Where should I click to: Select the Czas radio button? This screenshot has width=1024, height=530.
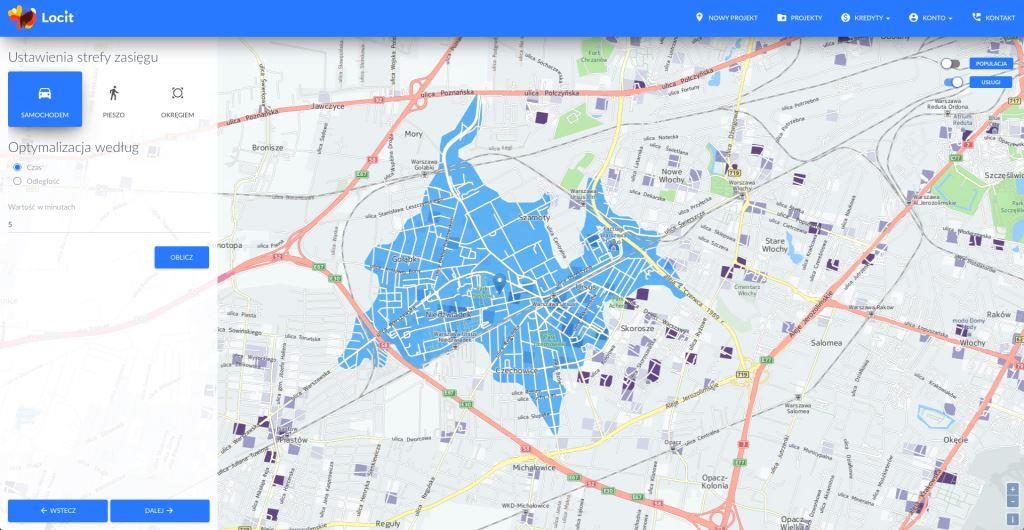click(x=17, y=167)
